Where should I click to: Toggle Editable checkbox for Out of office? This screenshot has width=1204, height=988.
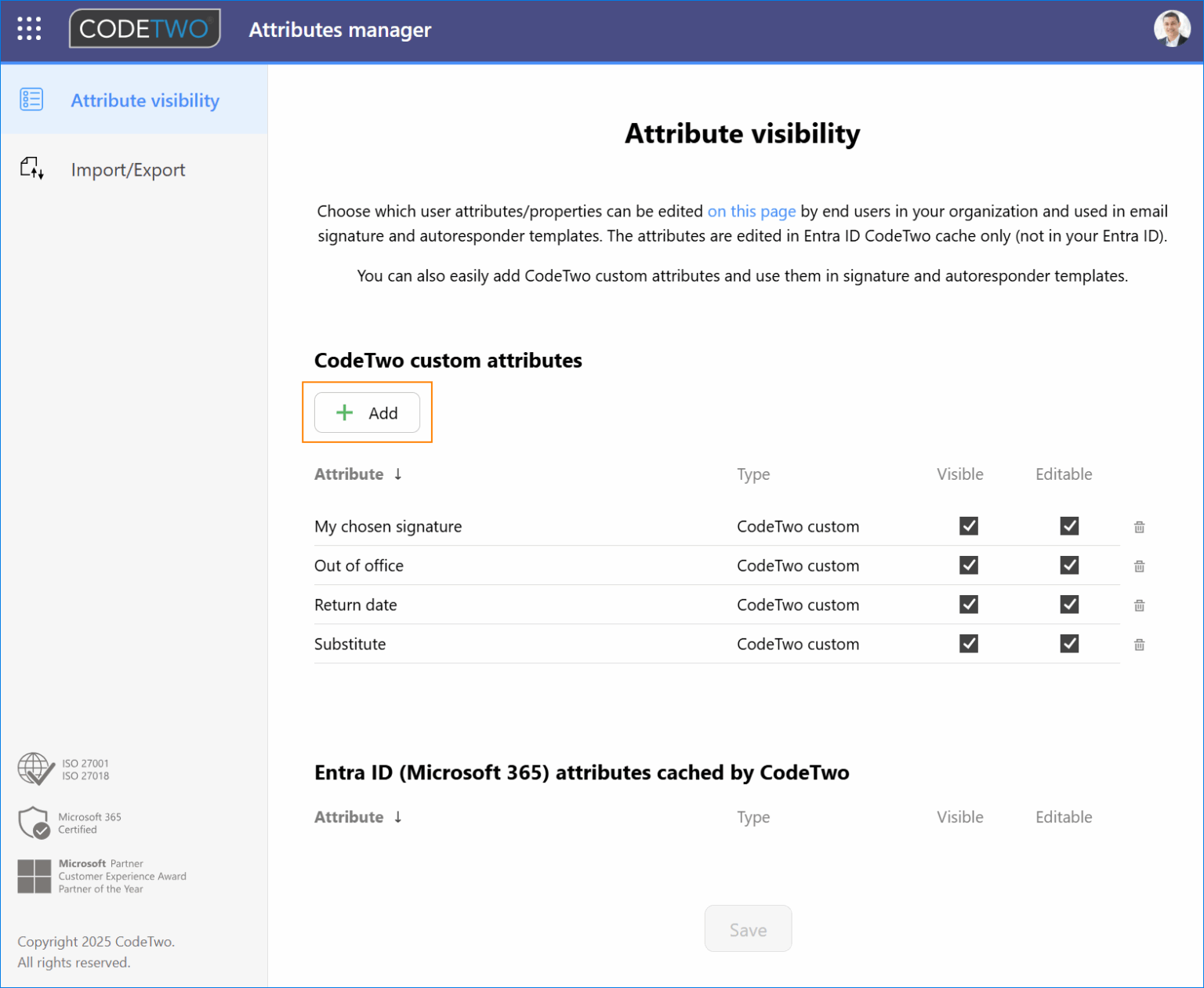pos(1069,565)
